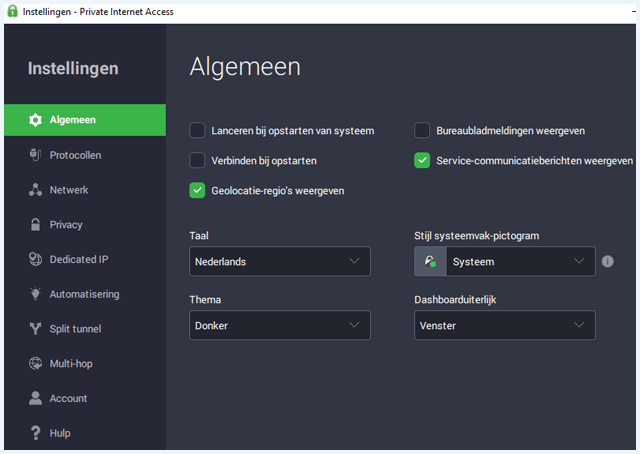640x454 pixels.
Task: Uncheck Geolocatie-regio's weergeven
Action: pos(197,190)
